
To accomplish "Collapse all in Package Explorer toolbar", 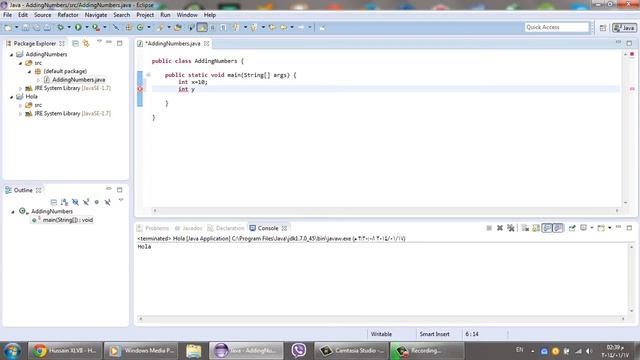I will (75, 43).
